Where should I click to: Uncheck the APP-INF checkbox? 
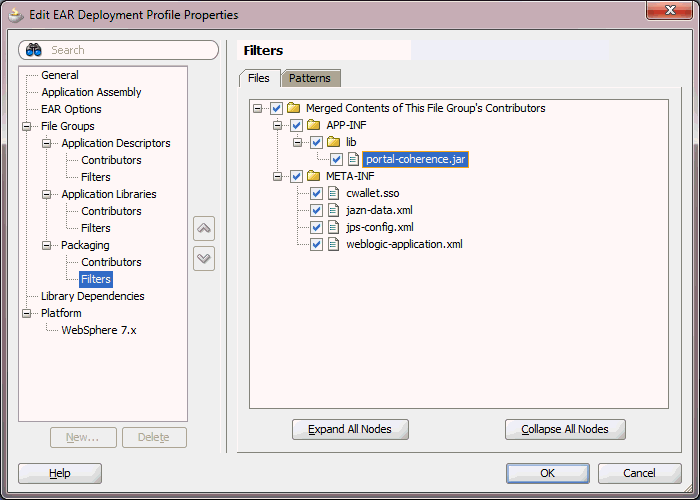pos(296,125)
